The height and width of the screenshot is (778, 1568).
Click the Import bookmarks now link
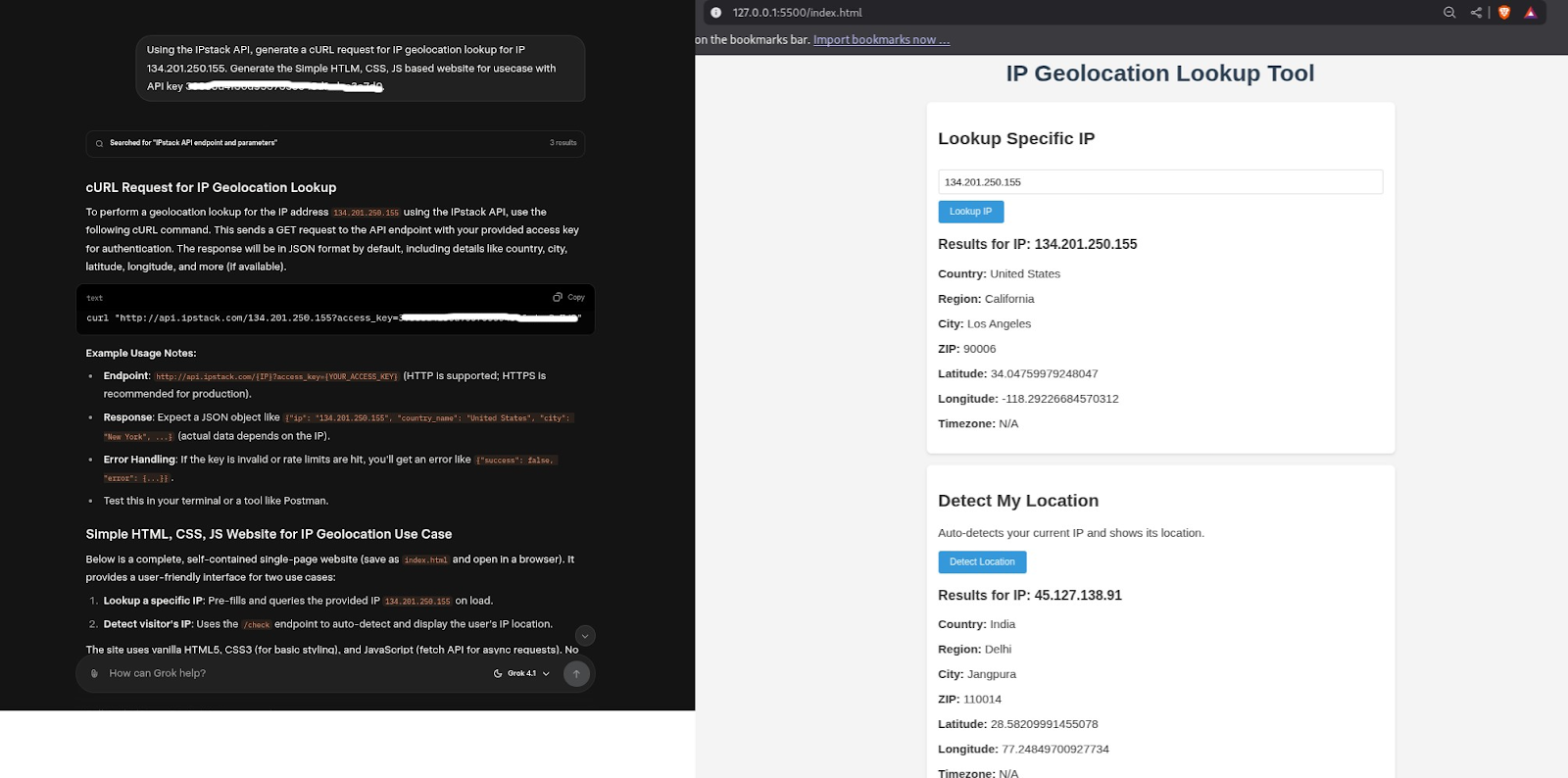click(x=881, y=40)
